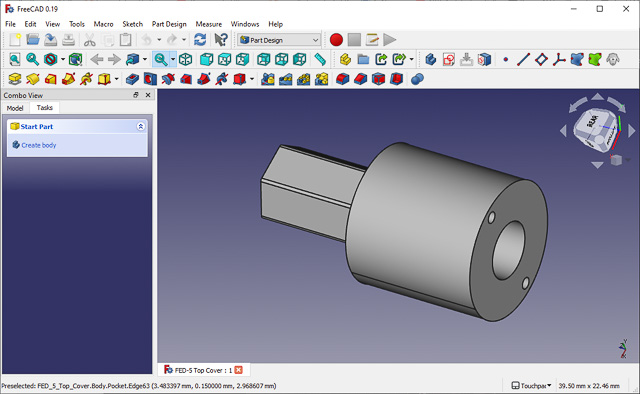The height and width of the screenshot is (394, 640).
Task: Create a datum plane
Action: coord(541,60)
